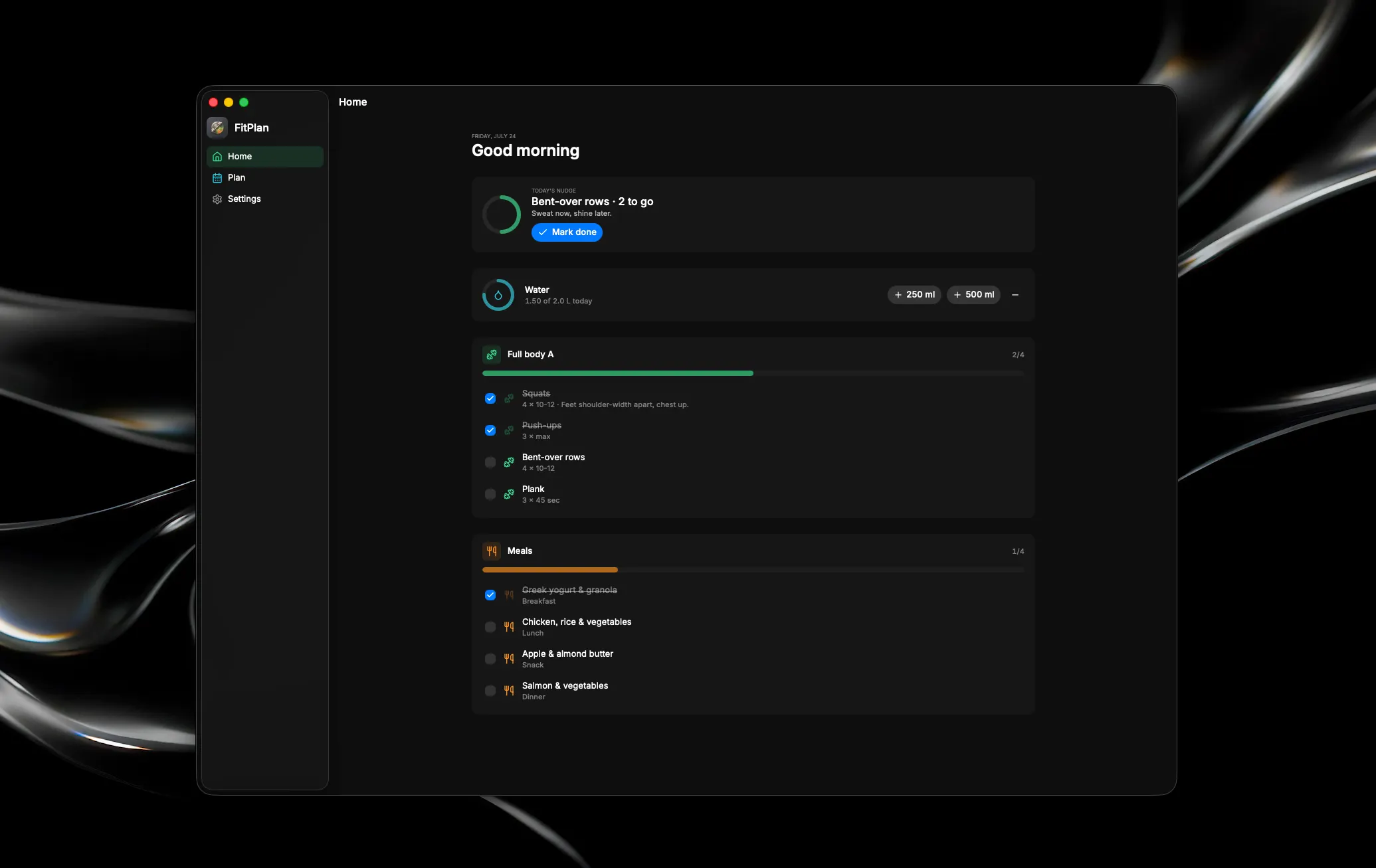The height and width of the screenshot is (868, 1376).
Task: Click the Meals 1/4 counter
Action: pos(1018,551)
